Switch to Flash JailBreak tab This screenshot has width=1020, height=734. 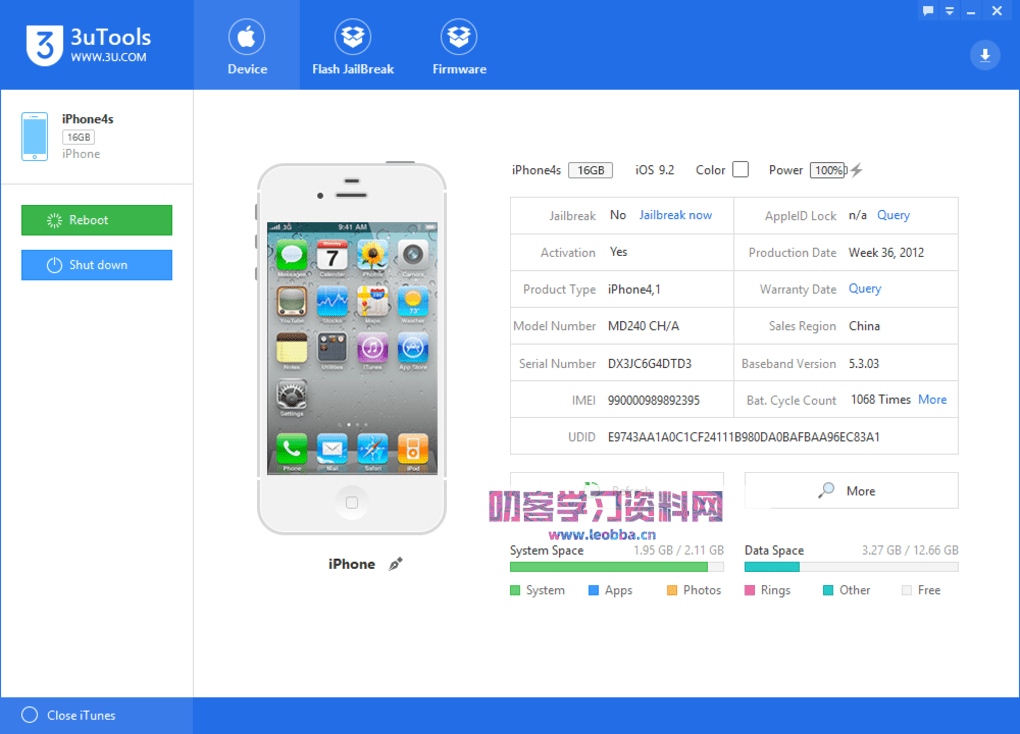pos(353,45)
